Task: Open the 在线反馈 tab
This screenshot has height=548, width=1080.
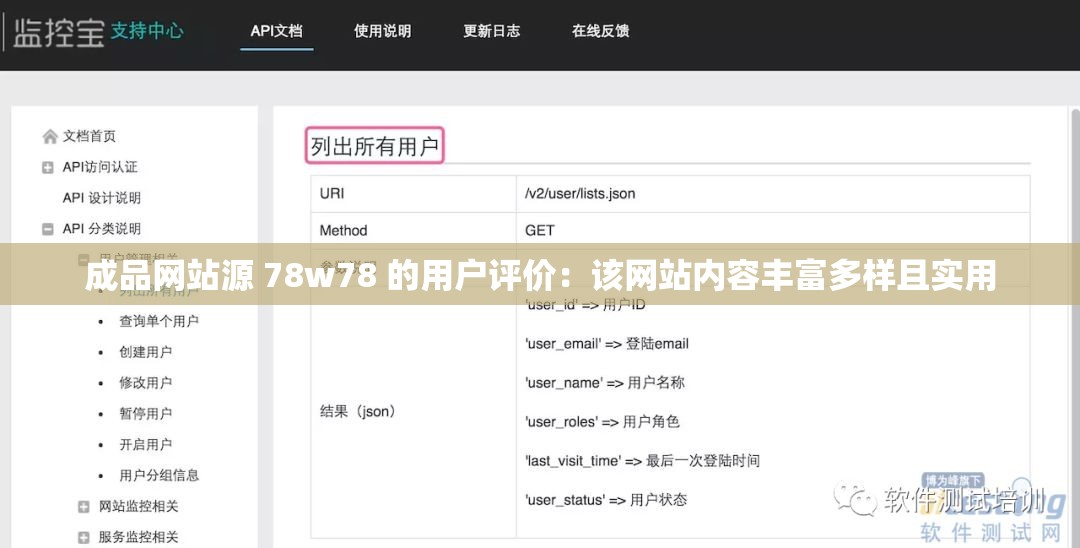Action: (600, 31)
